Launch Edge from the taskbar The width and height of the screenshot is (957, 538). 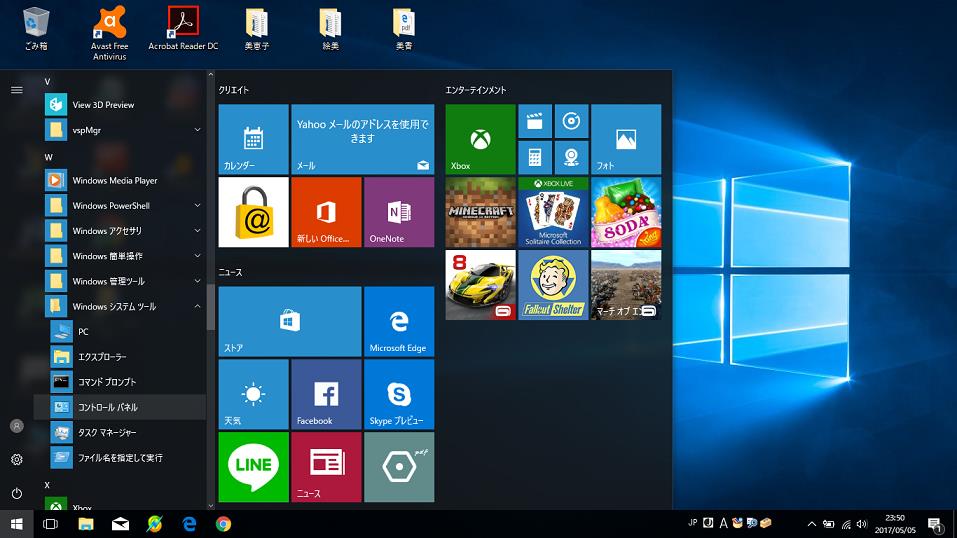click(189, 524)
